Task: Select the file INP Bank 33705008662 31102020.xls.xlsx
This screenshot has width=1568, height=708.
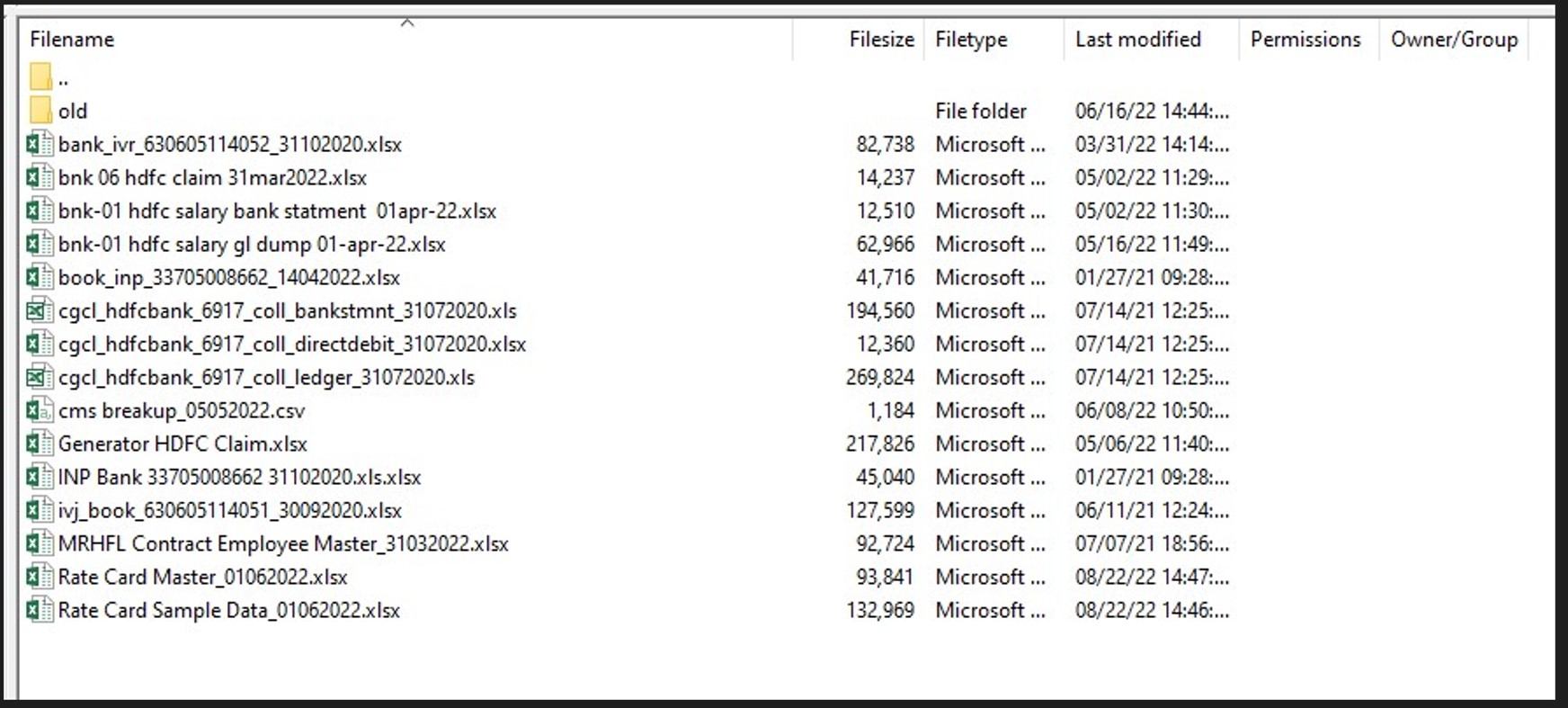Action: [239, 477]
